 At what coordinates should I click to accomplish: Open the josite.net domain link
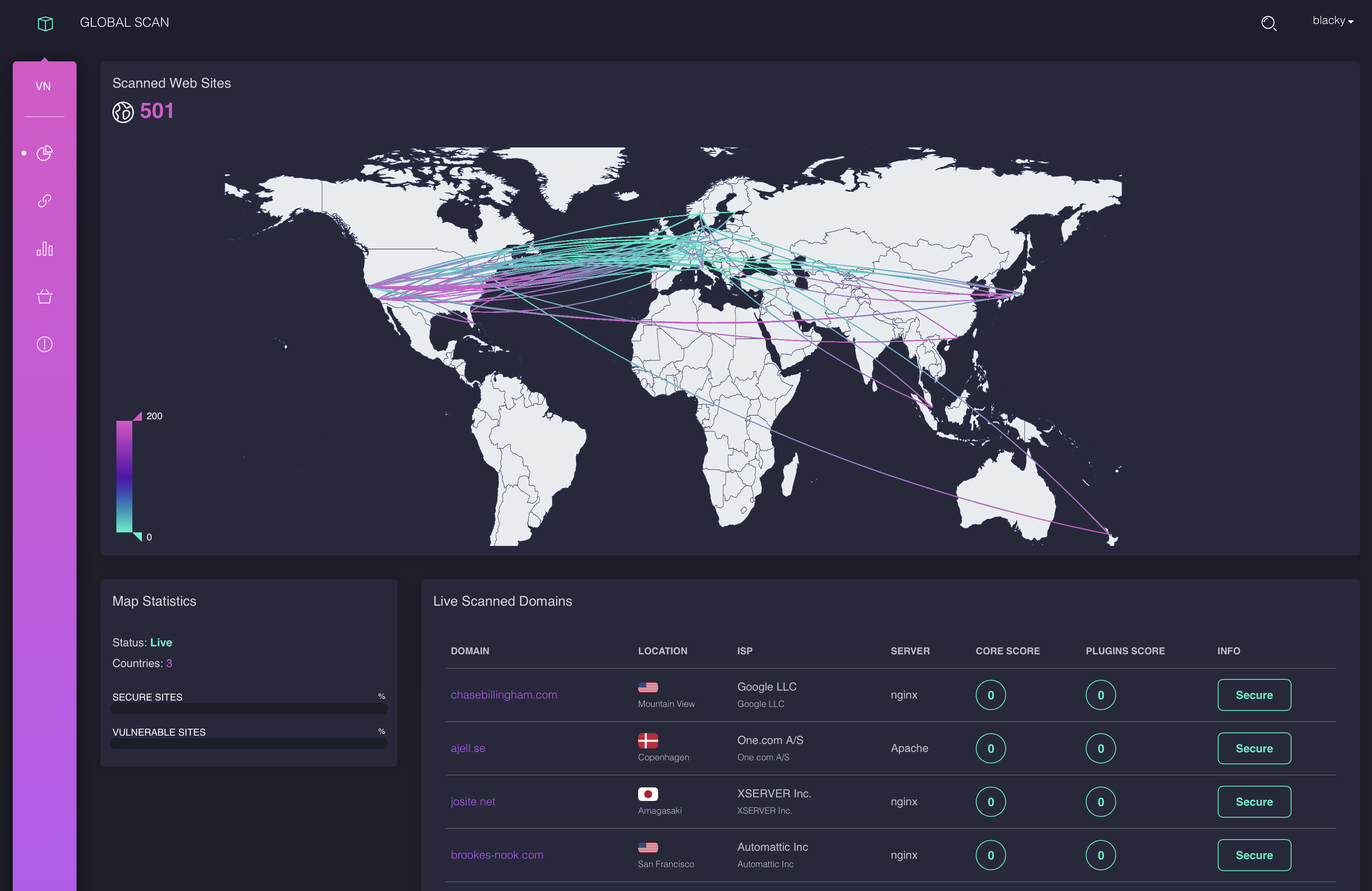click(473, 802)
